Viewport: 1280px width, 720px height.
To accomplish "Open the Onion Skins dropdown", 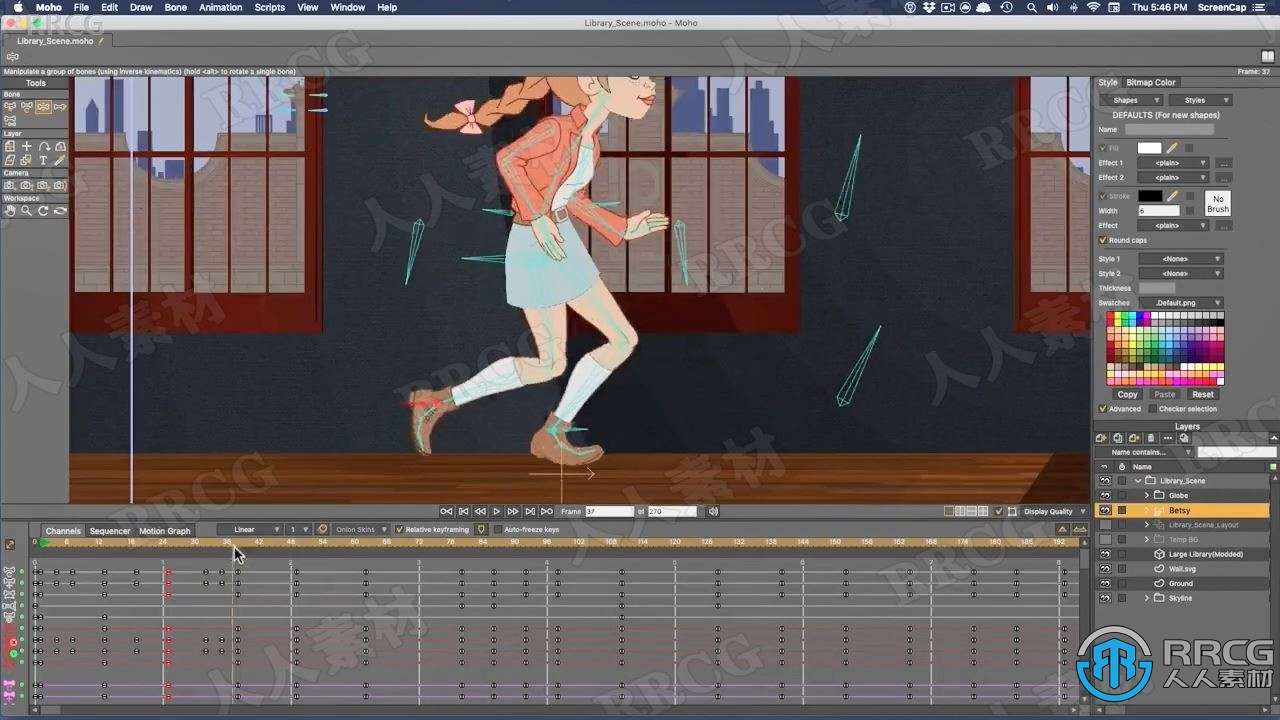I will coord(360,529).
